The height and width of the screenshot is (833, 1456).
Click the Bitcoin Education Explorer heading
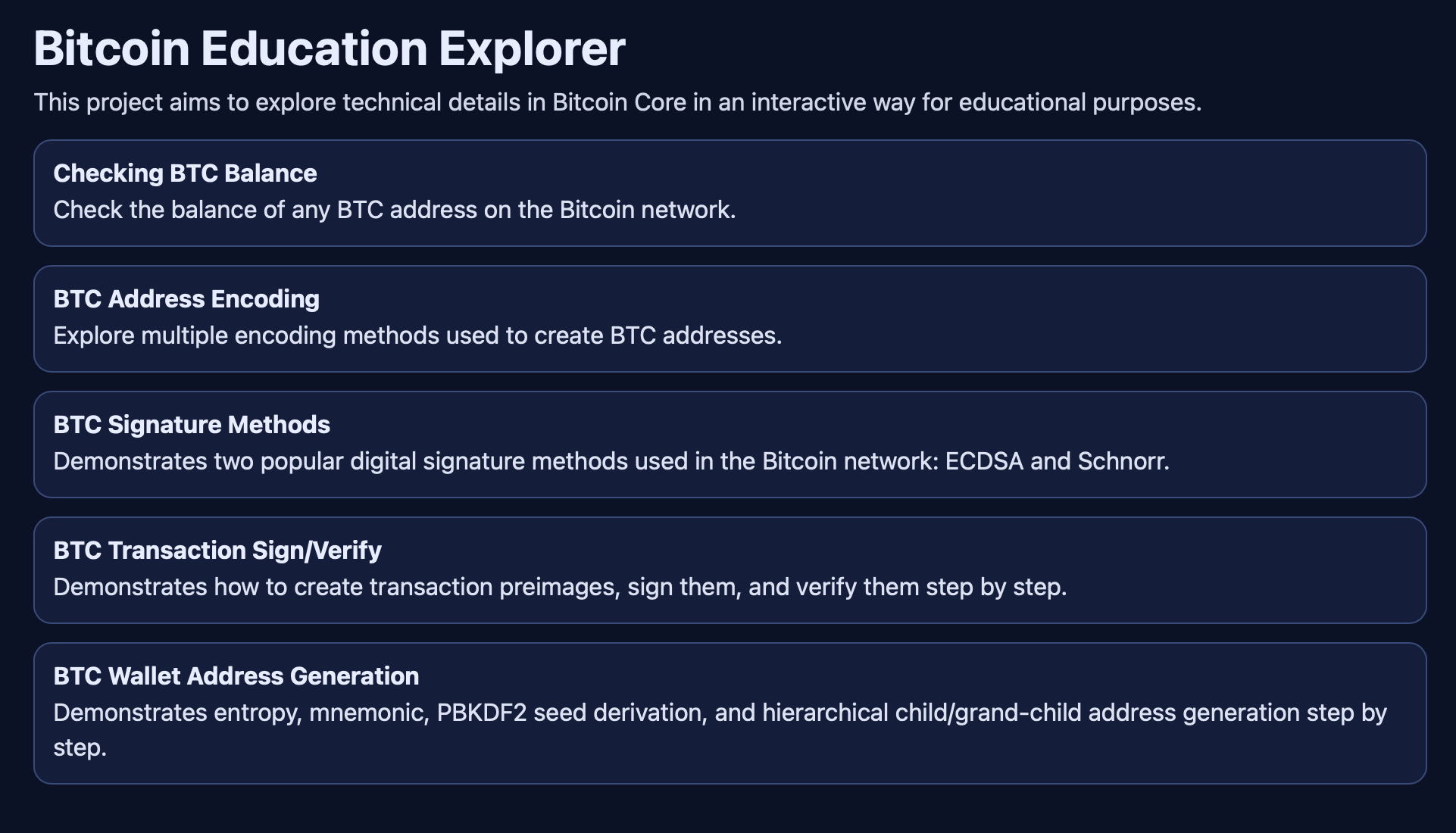click(x=329, y=48)
